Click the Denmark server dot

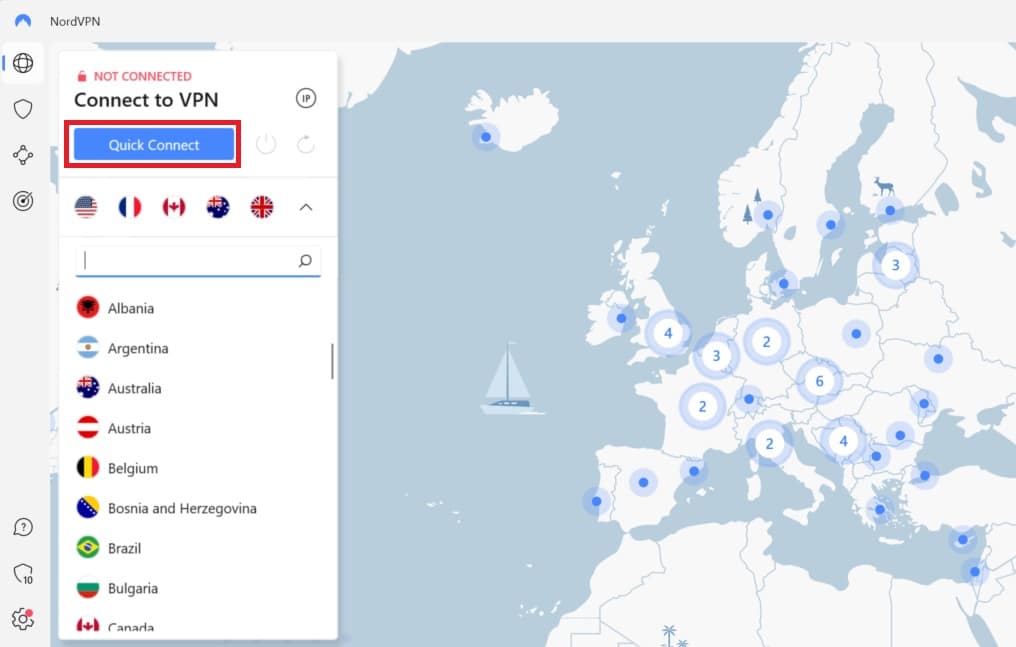[783, 284]
